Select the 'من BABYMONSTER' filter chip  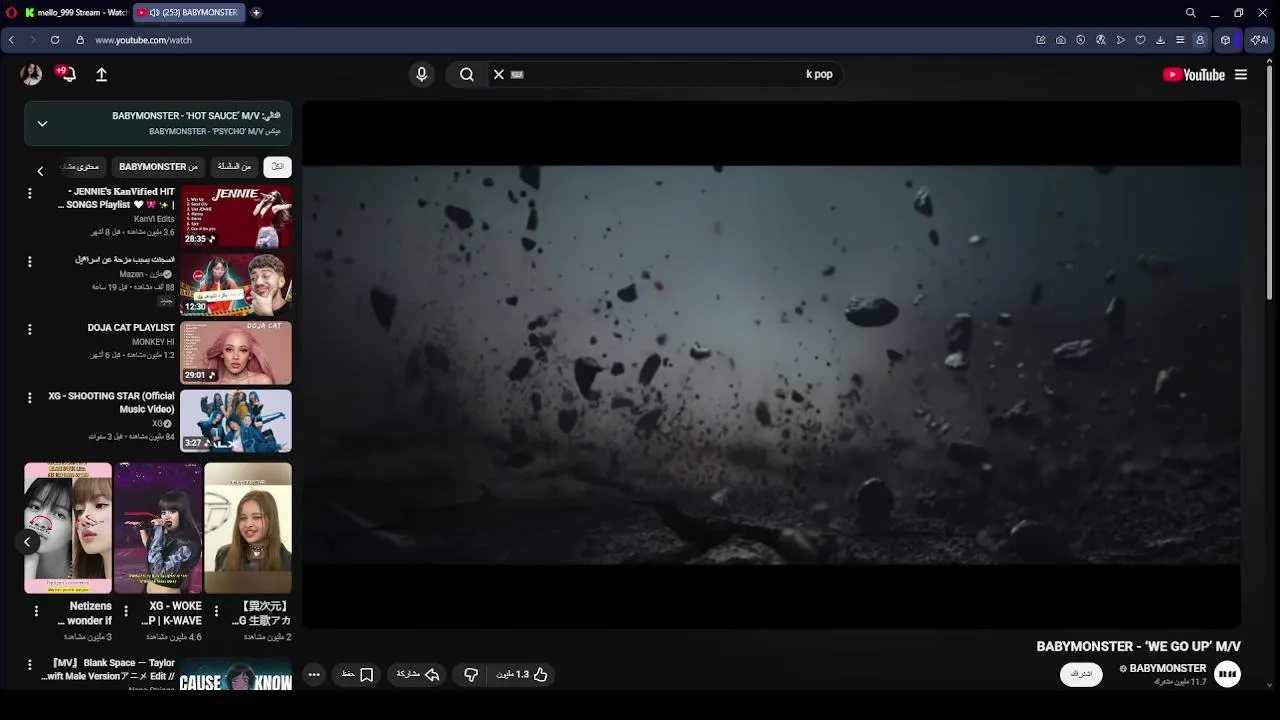(x=159, y=167)
